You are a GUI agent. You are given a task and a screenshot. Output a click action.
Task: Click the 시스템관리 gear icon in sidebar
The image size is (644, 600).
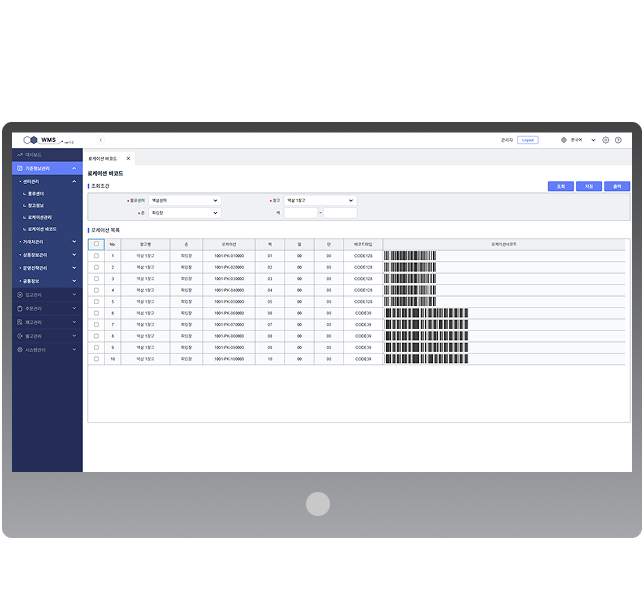click(x=20, y=350)
